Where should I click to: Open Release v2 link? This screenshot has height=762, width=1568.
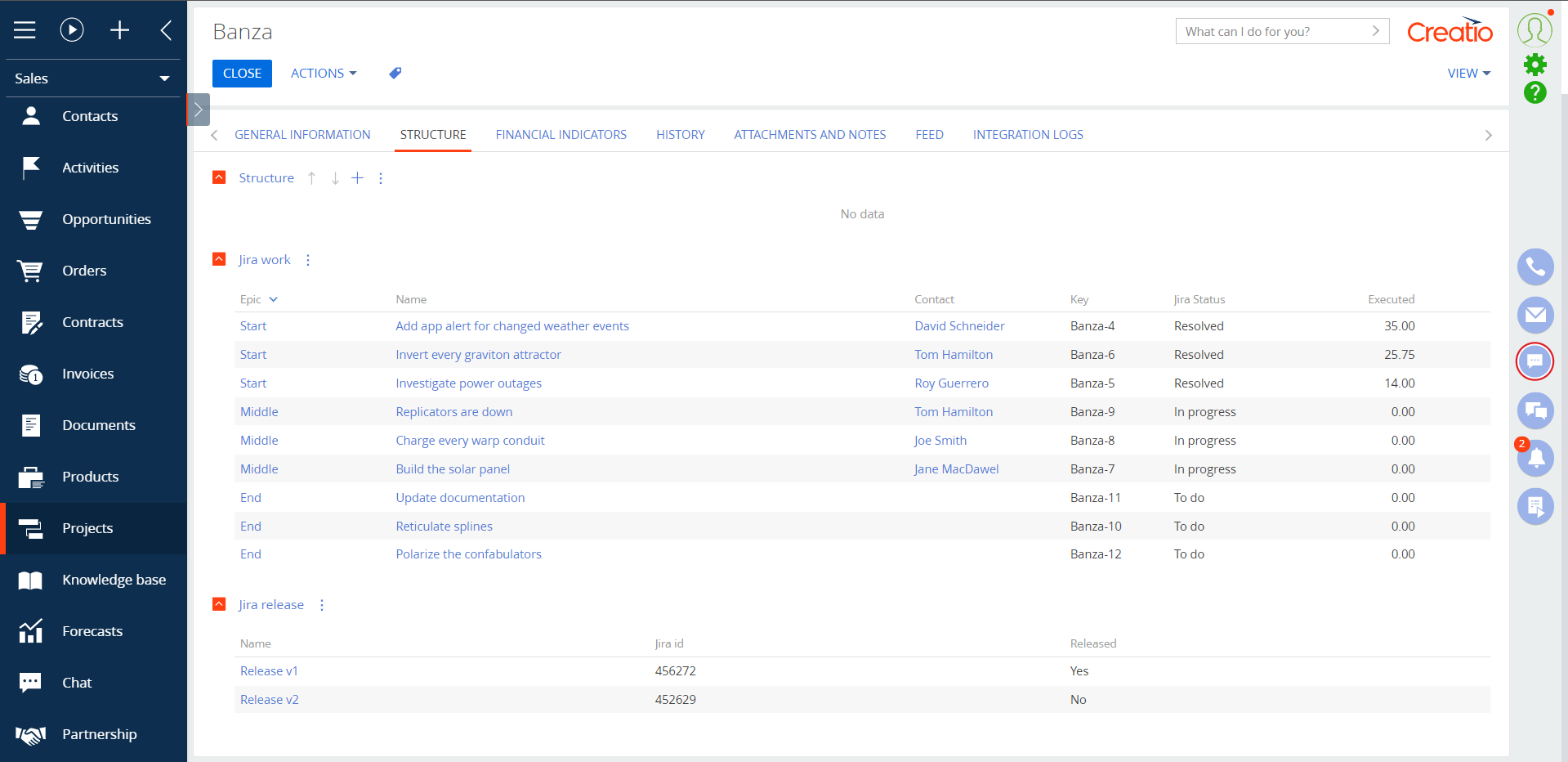pyautogui.click(x=269, y=700)
